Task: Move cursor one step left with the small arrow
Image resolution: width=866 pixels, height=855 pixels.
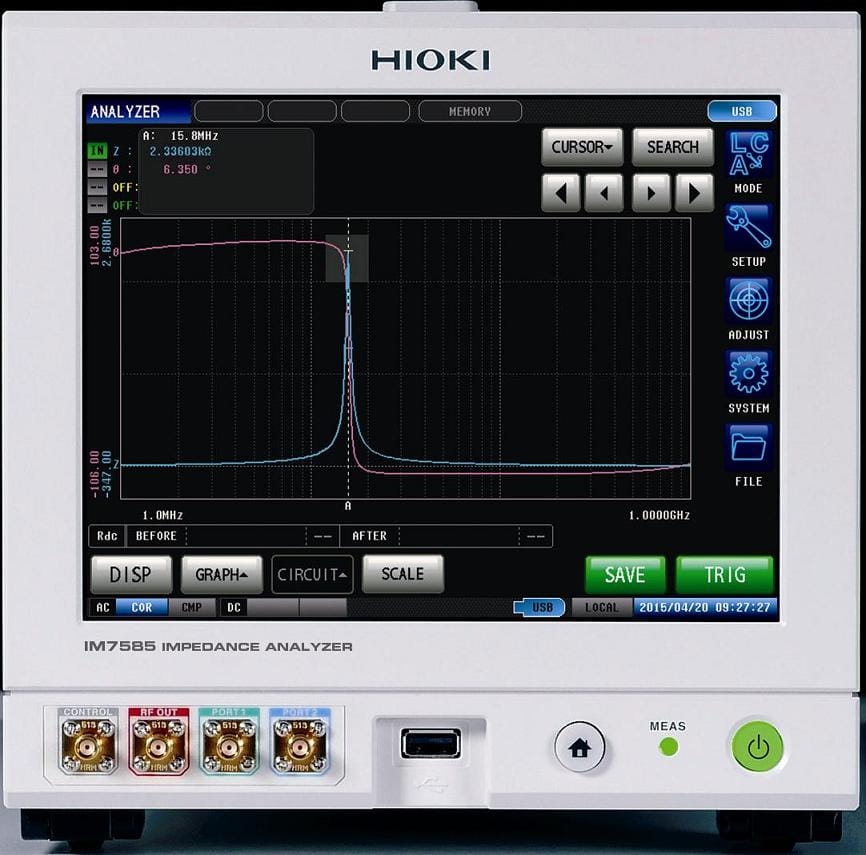Action: 604,192
